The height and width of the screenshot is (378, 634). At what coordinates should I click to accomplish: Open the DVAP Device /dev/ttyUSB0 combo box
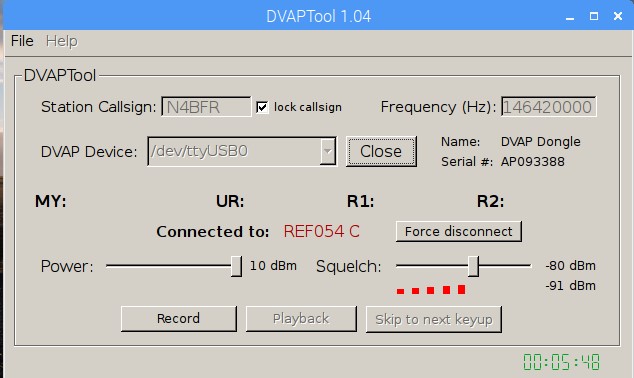242,151
